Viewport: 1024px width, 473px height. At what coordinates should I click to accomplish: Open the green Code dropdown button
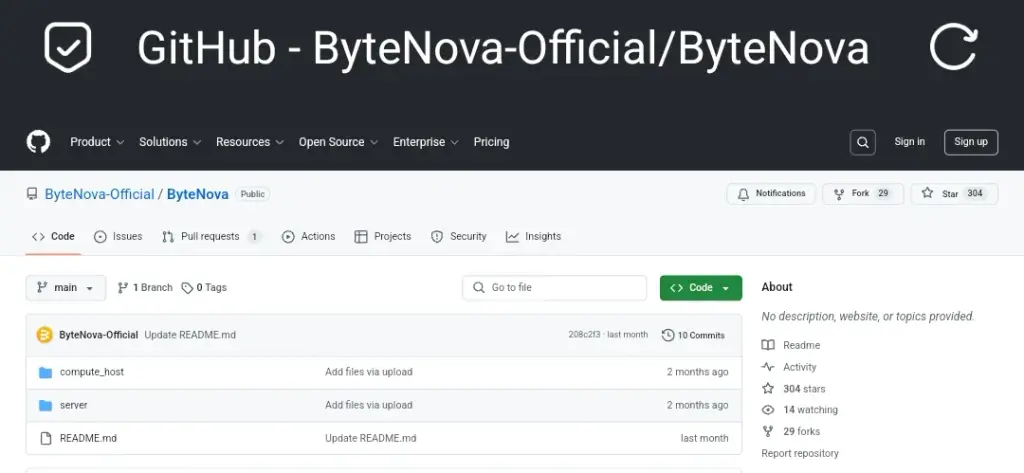pyautogui.click(x=701, y=288)
